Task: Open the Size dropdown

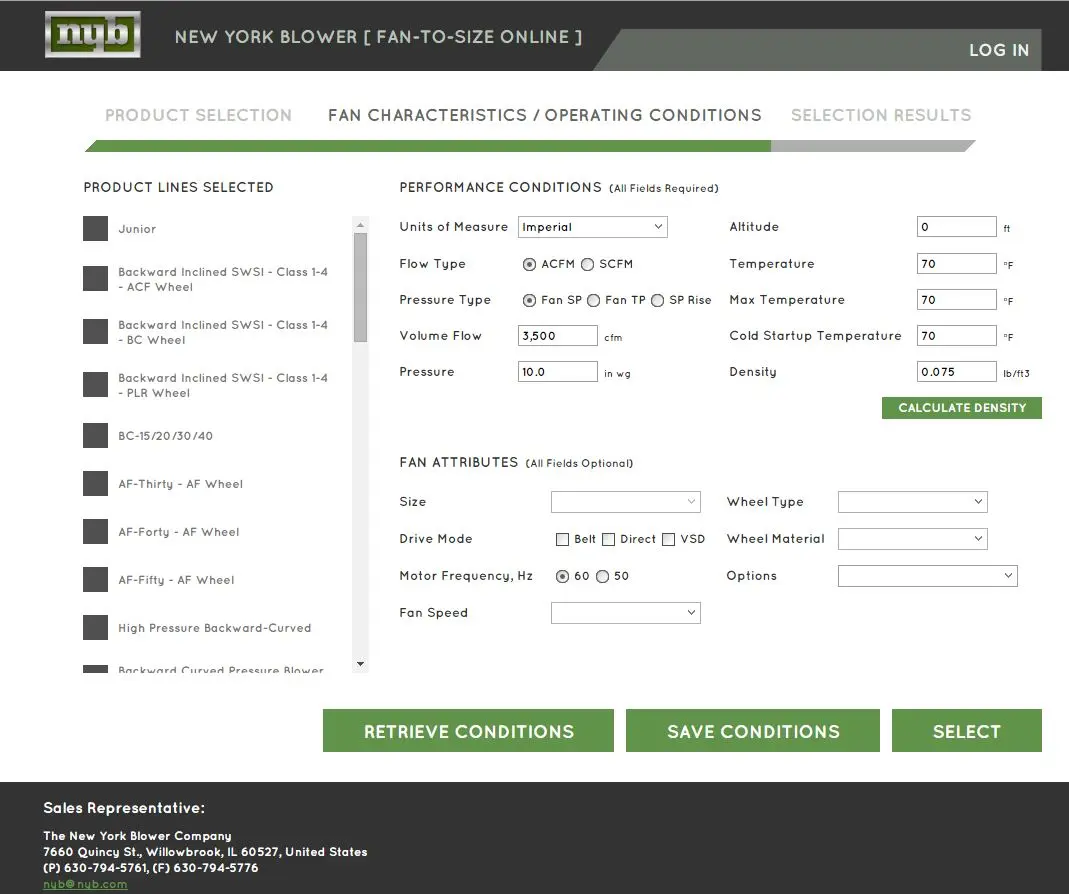Action: point(626,502)
